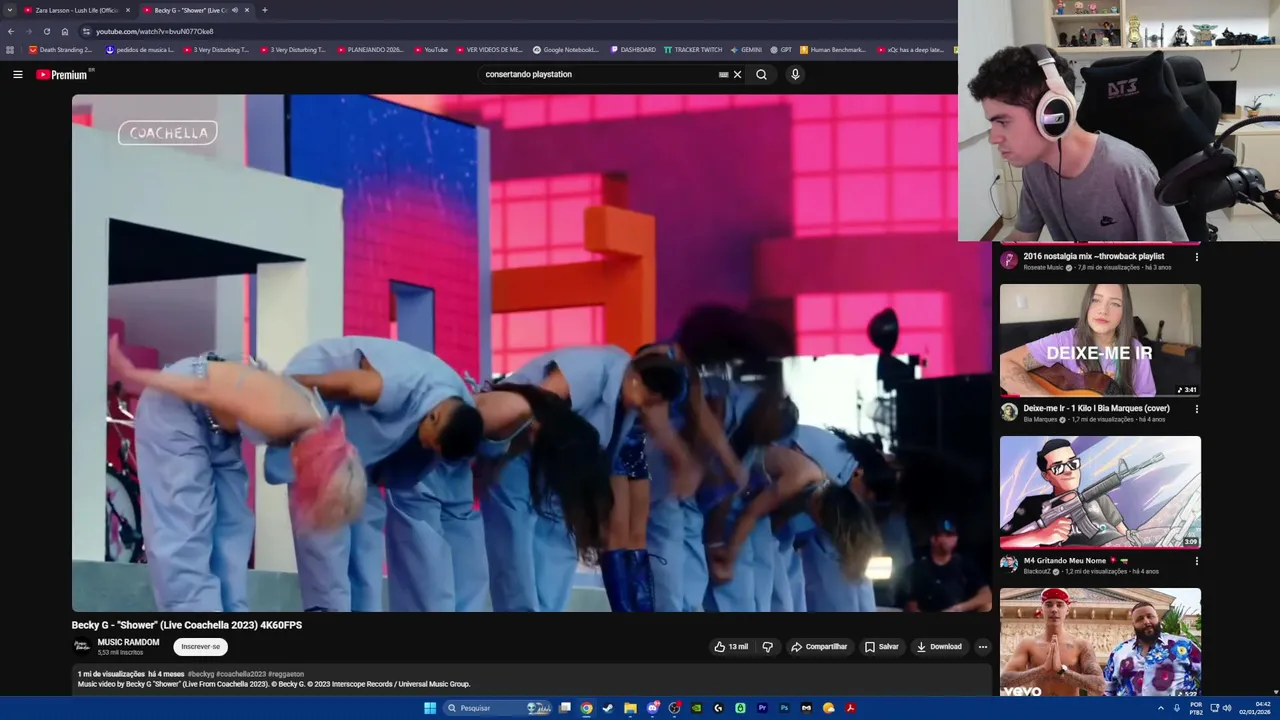Open options menu for 2016 nostalgia mix
The height and width of the screenshot is (720, 1280).
pos(1196,257)
